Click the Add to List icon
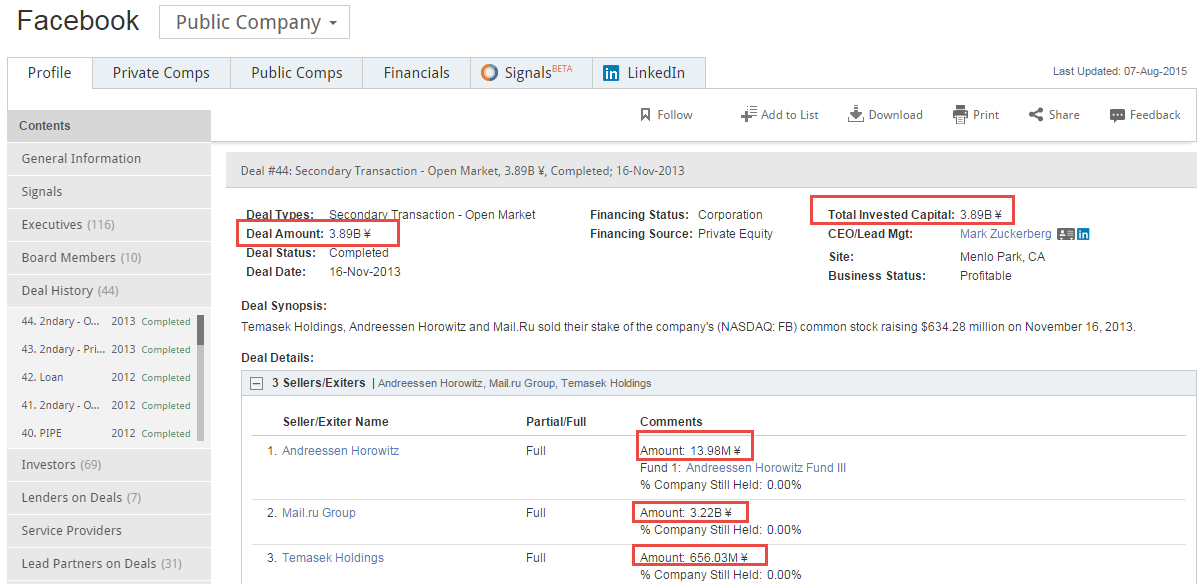Image resolution: width=1201 pixels, height=584 pixels. click(x=748, y=115)
